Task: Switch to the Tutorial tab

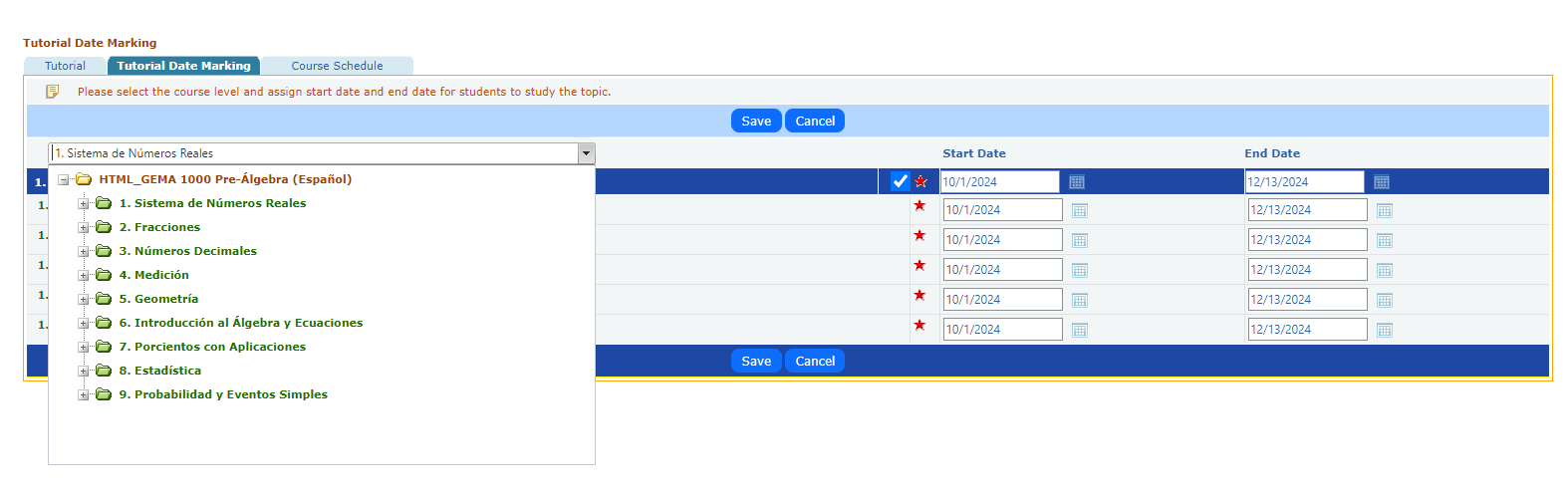Action: tap(65, 66)
